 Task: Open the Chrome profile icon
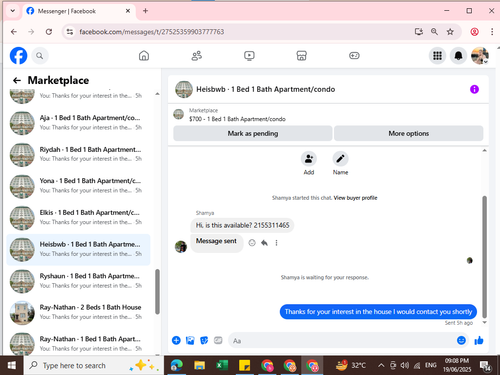475,32
